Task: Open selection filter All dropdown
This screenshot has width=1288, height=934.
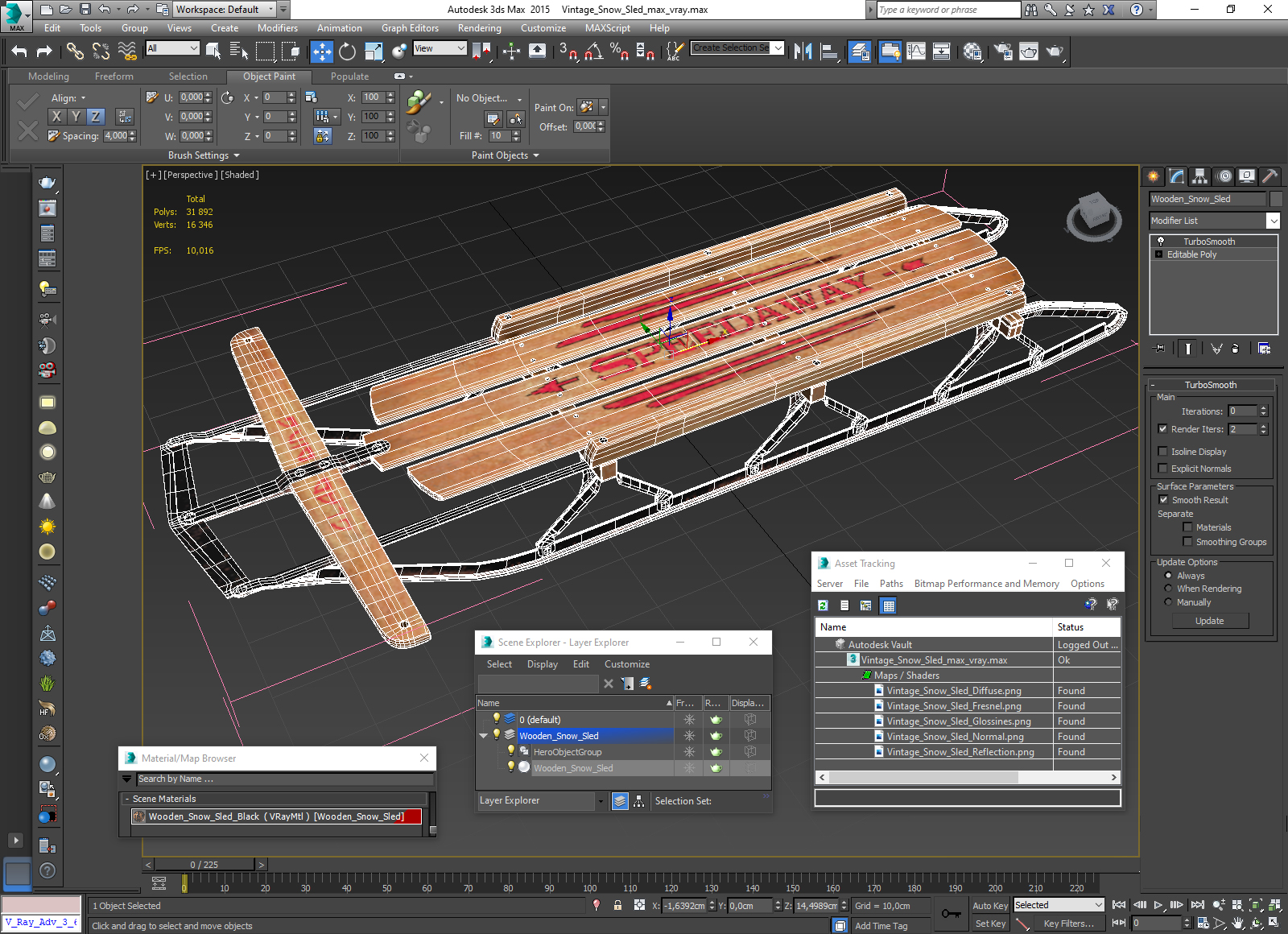Action: 172,48
